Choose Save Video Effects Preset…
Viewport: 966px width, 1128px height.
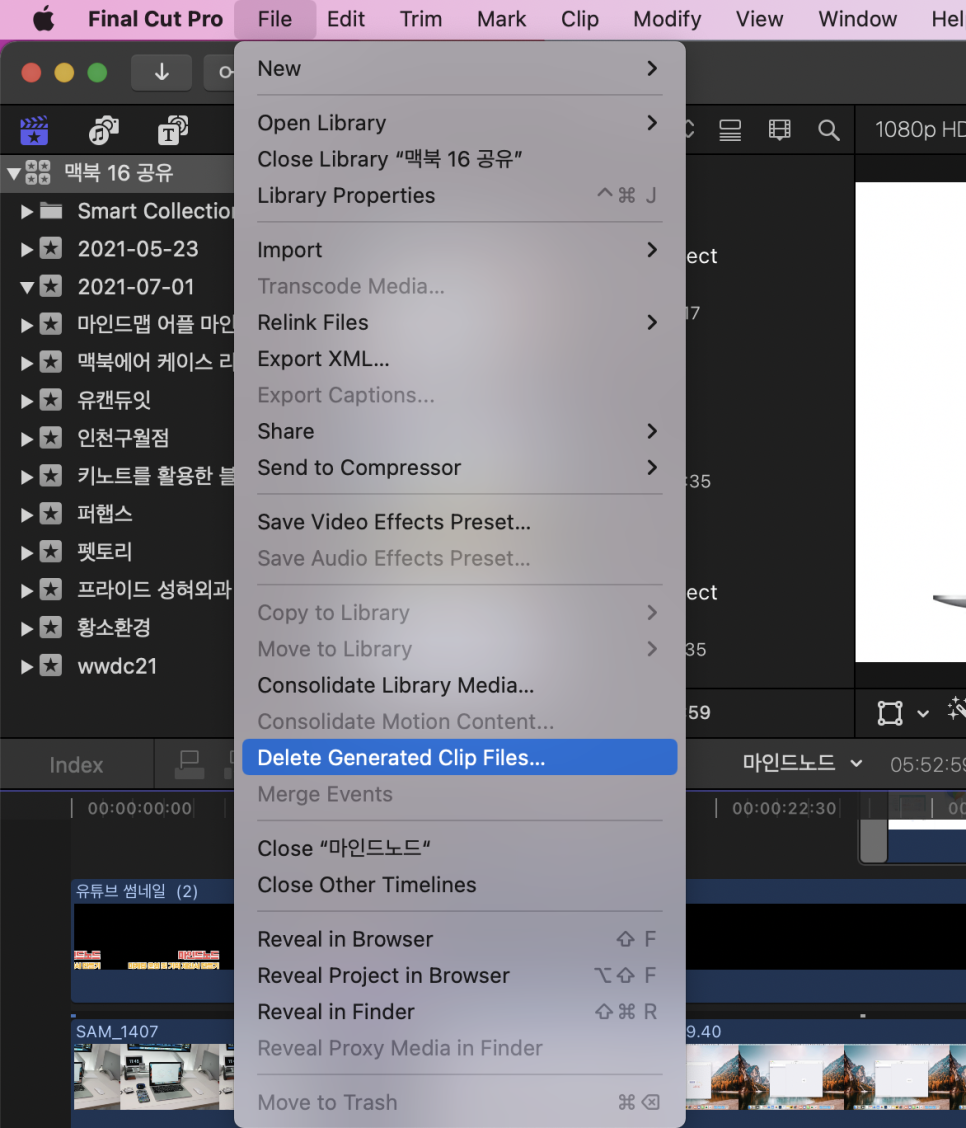(x=459, y=522)
